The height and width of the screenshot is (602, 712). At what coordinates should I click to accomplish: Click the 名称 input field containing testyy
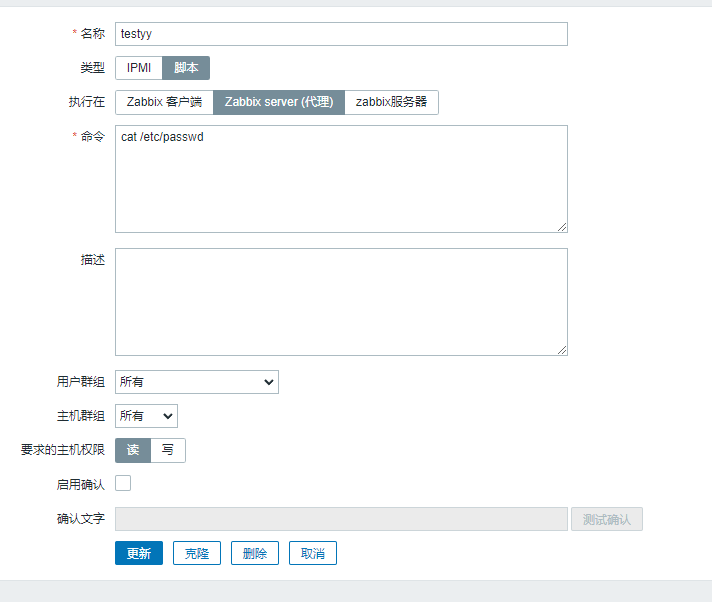click(340, 34)
